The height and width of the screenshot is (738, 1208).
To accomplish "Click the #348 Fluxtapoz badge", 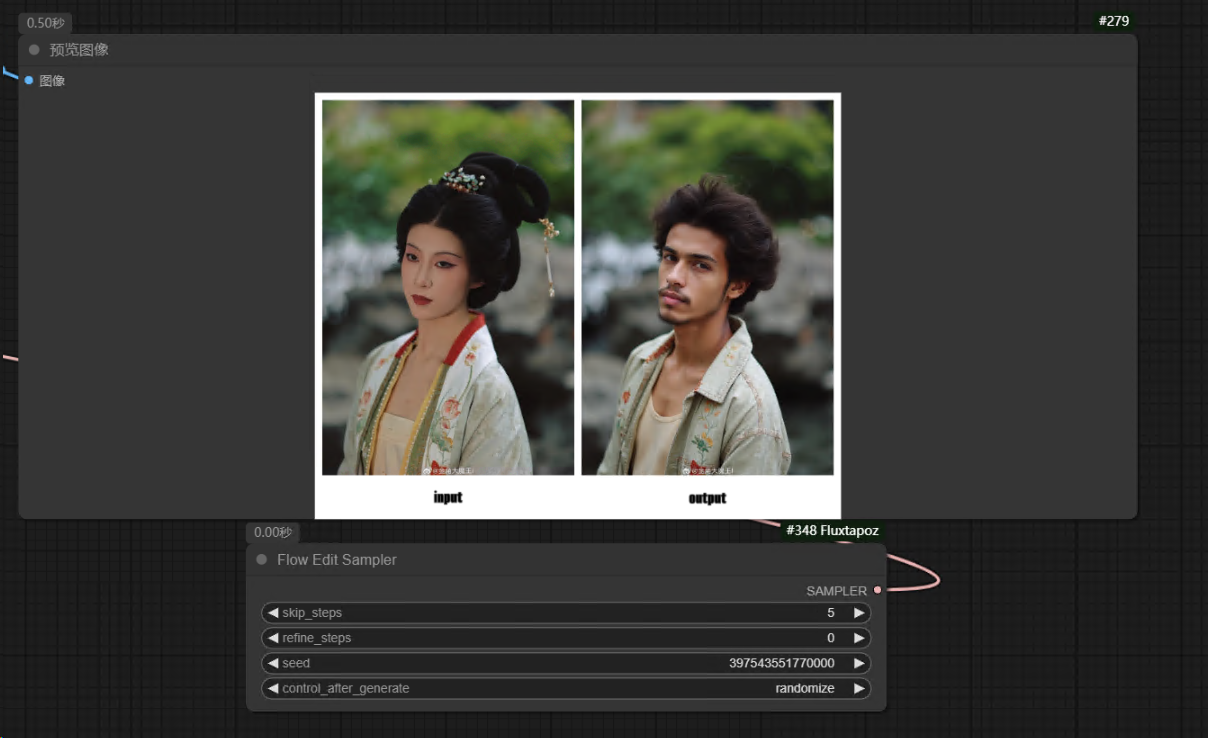I will click(x=832, y=531).
